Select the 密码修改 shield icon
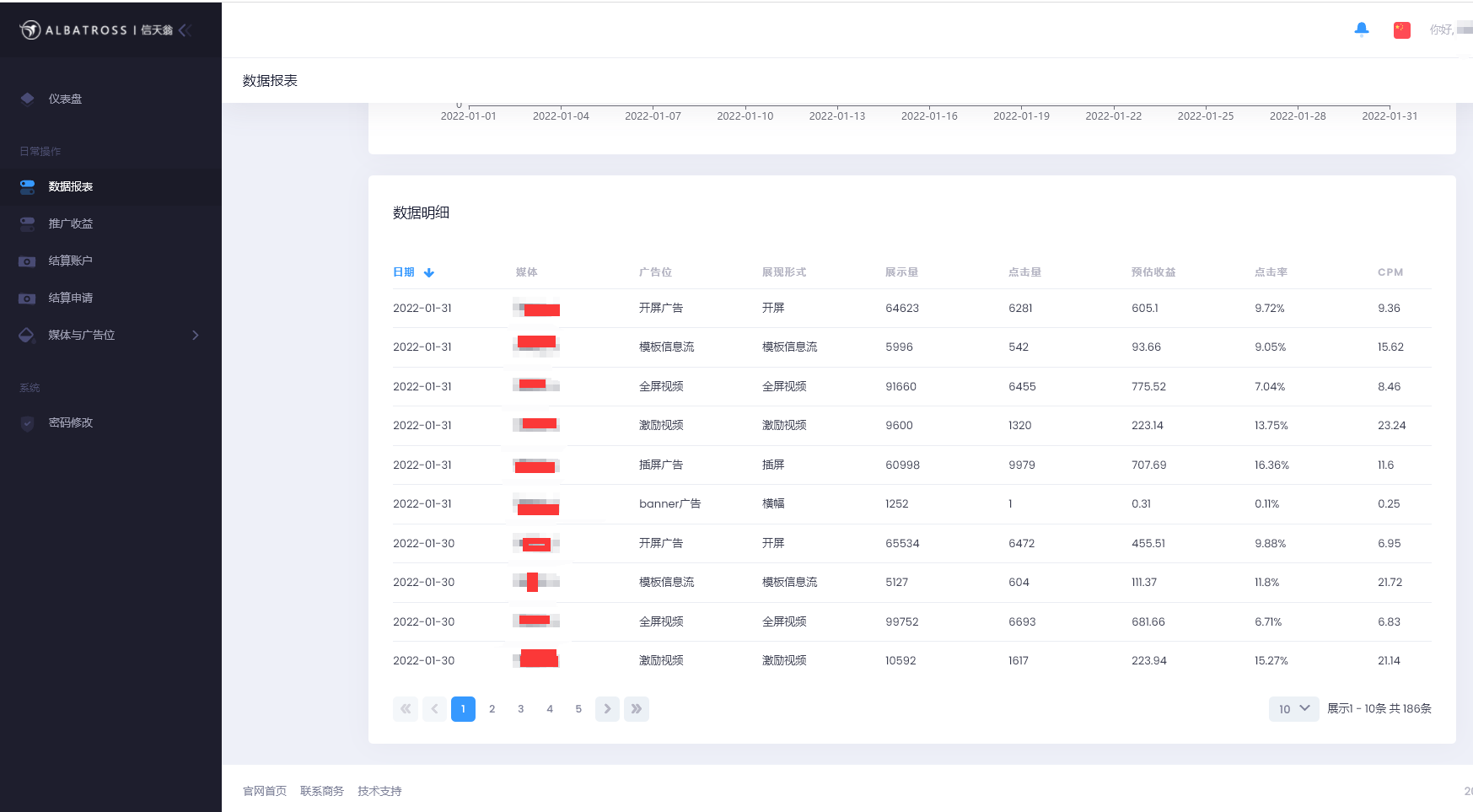The image size is (1473, 812). tap(27, 422)
